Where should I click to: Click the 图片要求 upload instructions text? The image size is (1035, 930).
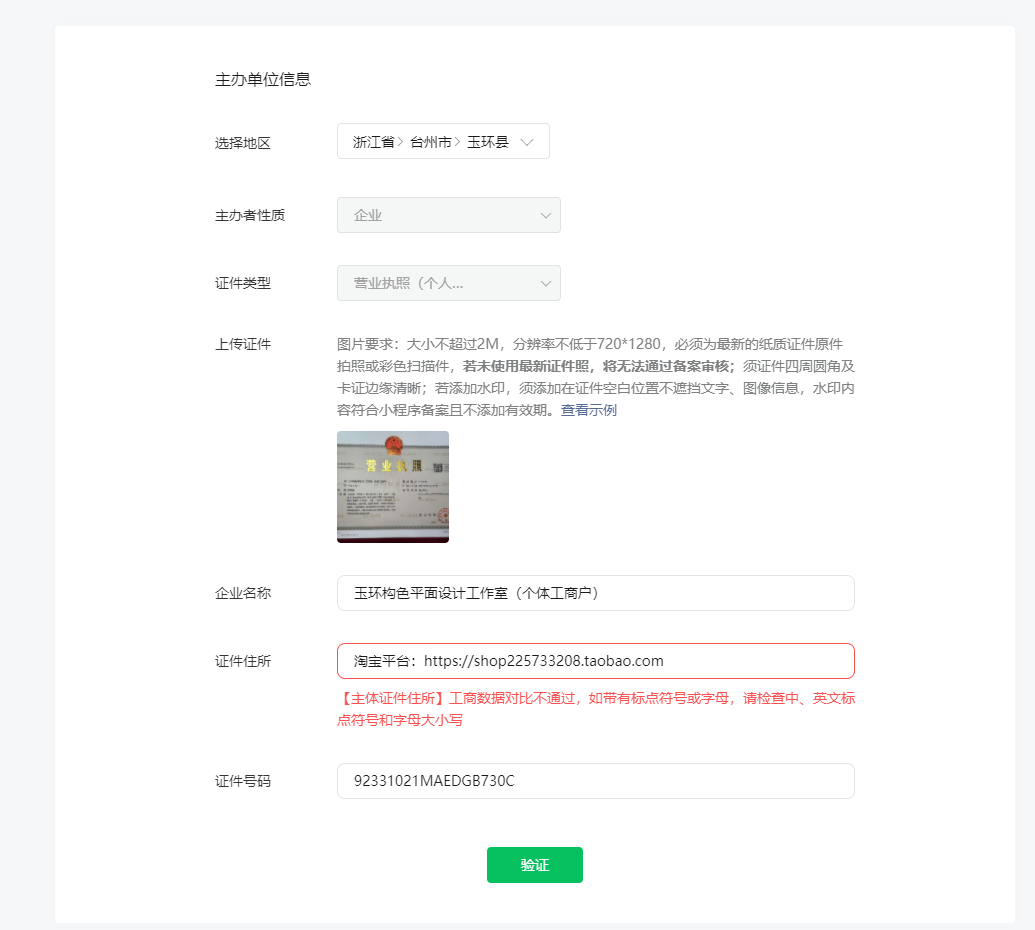tap(596, 377)
